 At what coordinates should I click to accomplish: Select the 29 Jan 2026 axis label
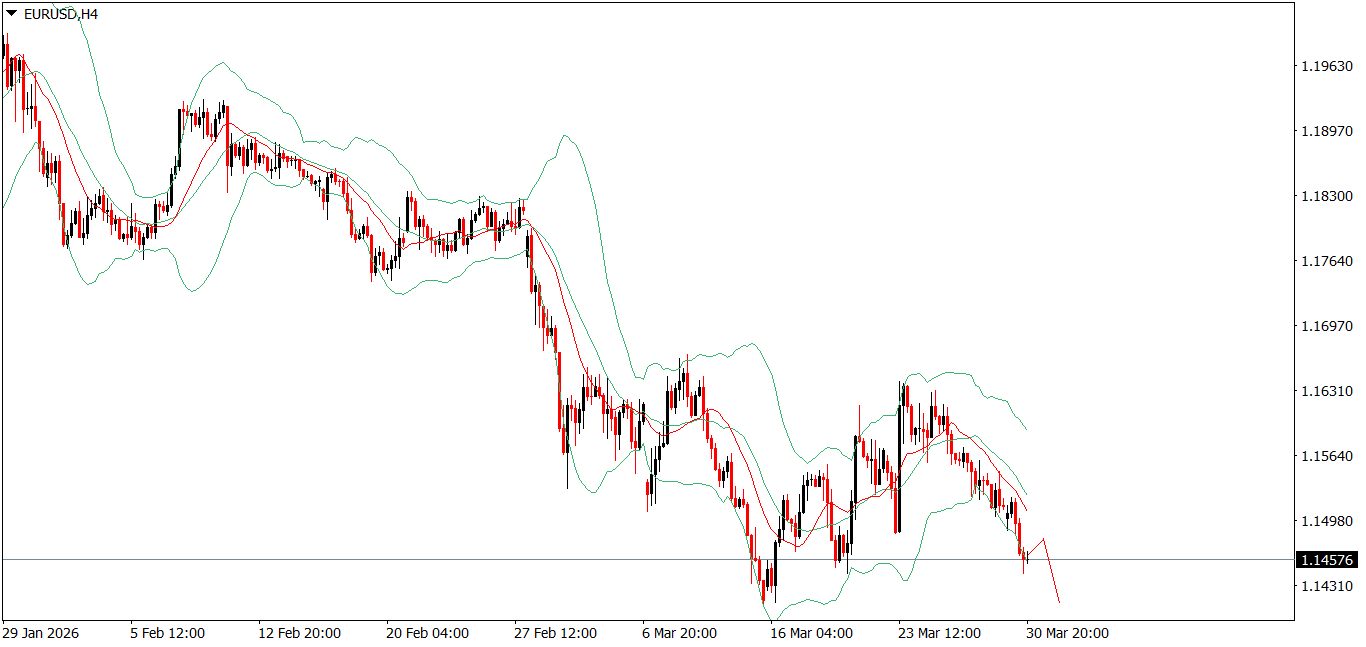[40, 633]
